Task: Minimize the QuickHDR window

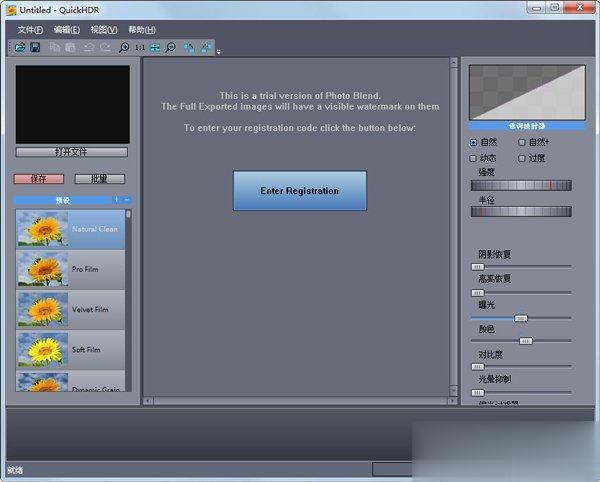Action: click(x=536, y=8)
